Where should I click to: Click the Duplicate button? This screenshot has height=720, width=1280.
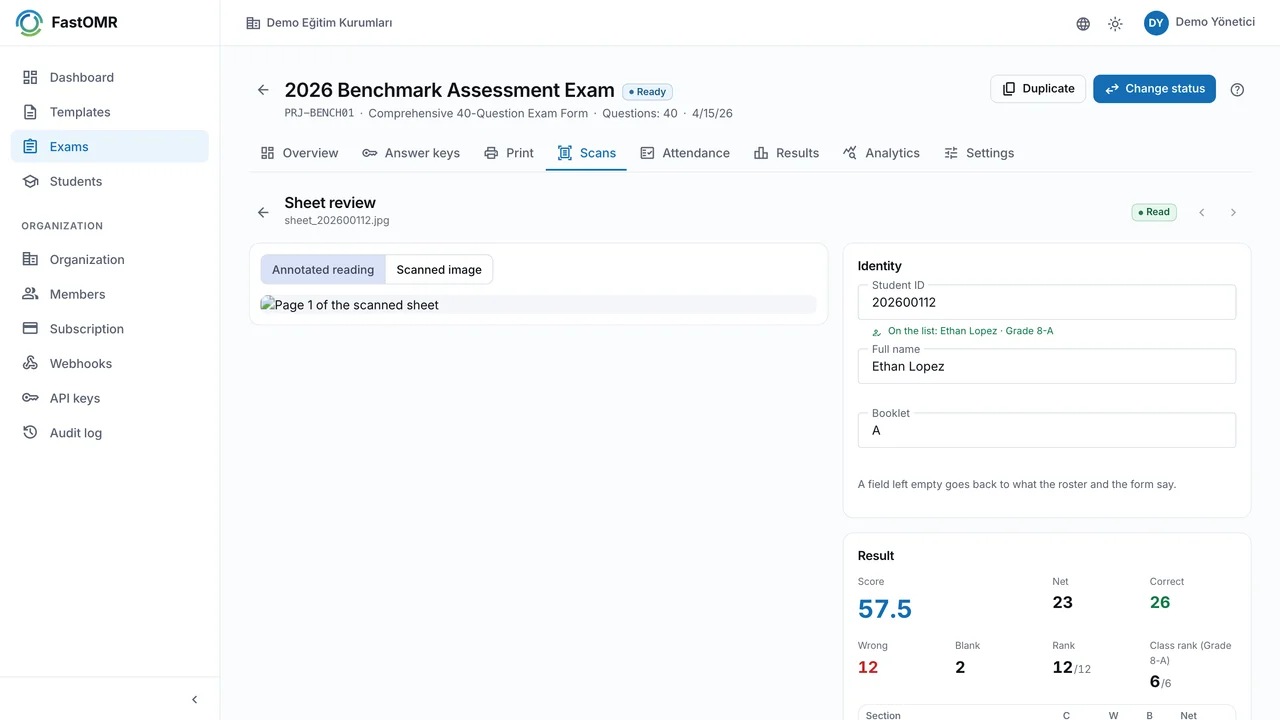pyautogui.click(x=1038, y=89)
